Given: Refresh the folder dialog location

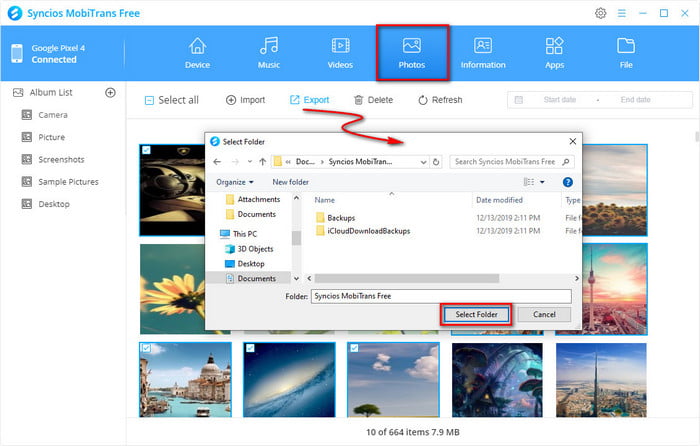Looking at the screenshot, I should tap(436, 162).
